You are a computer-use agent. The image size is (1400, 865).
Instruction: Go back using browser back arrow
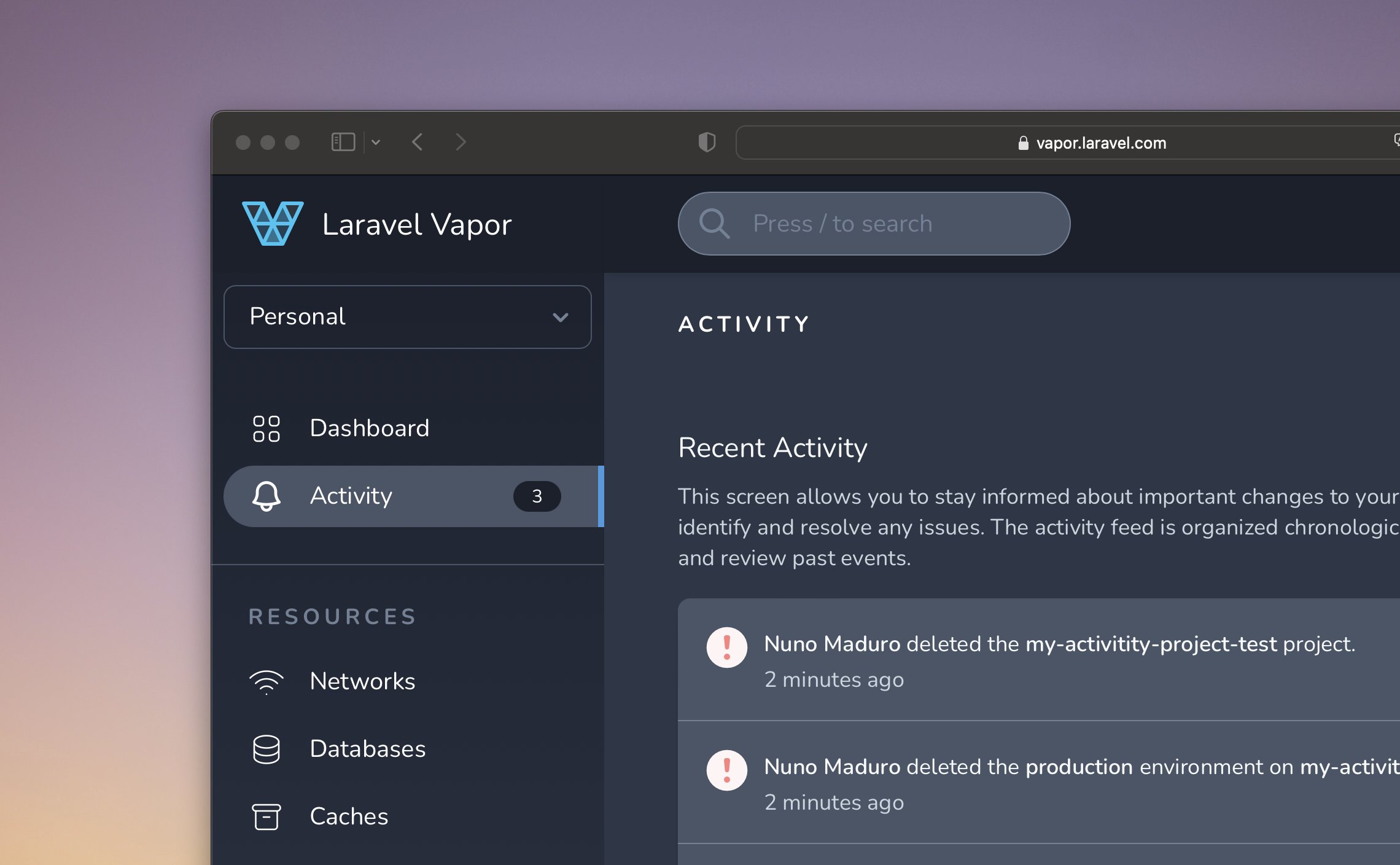click(x=418, y=143)
